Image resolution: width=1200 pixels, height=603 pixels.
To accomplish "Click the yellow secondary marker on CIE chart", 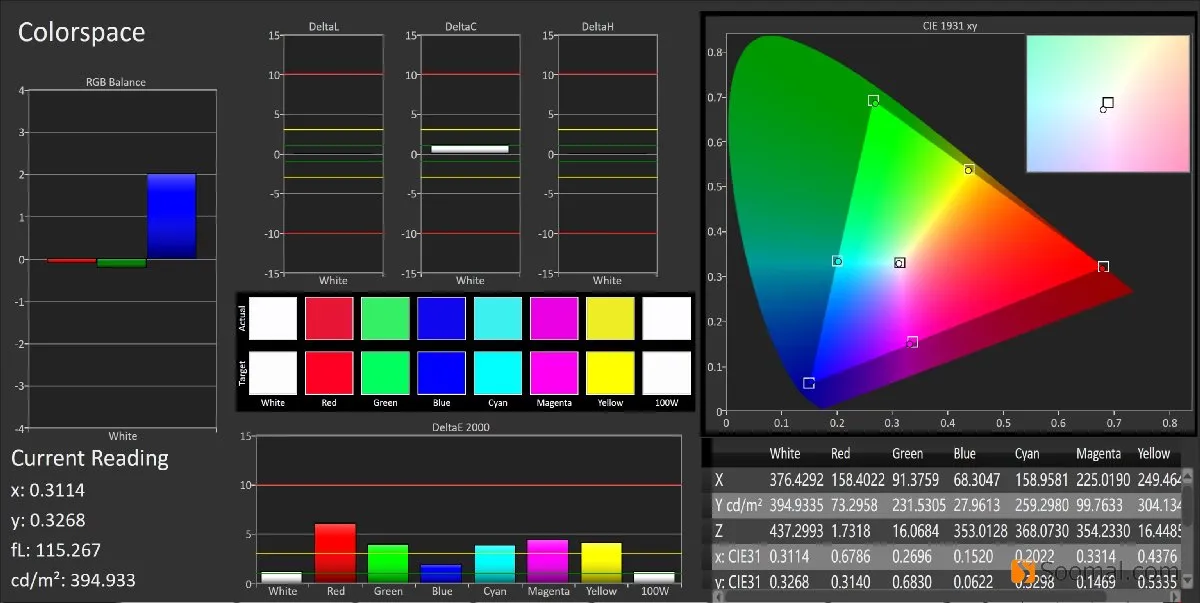I will tap(969, 170).
